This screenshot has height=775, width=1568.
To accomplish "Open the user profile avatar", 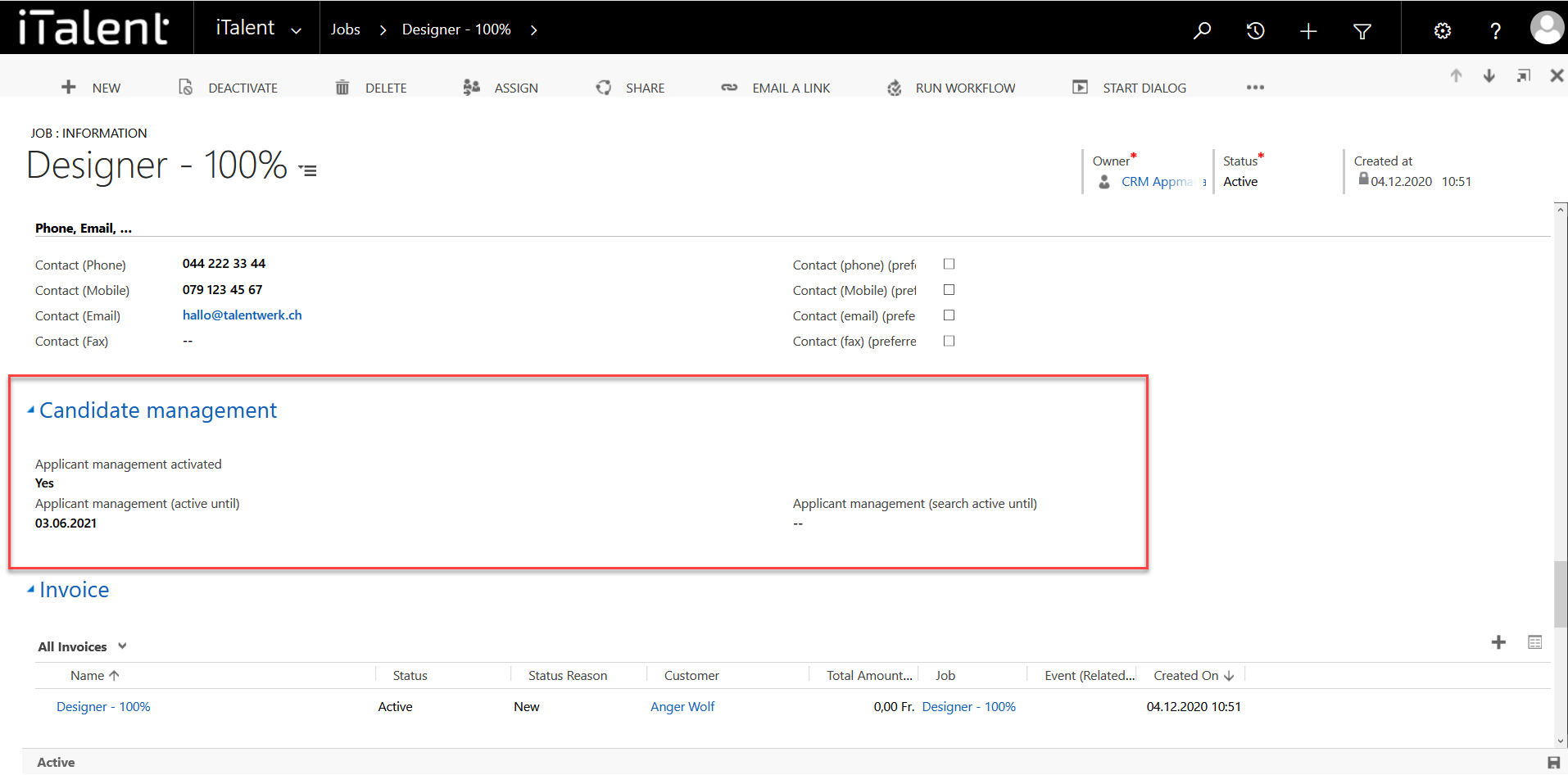I will (1547, 28).
